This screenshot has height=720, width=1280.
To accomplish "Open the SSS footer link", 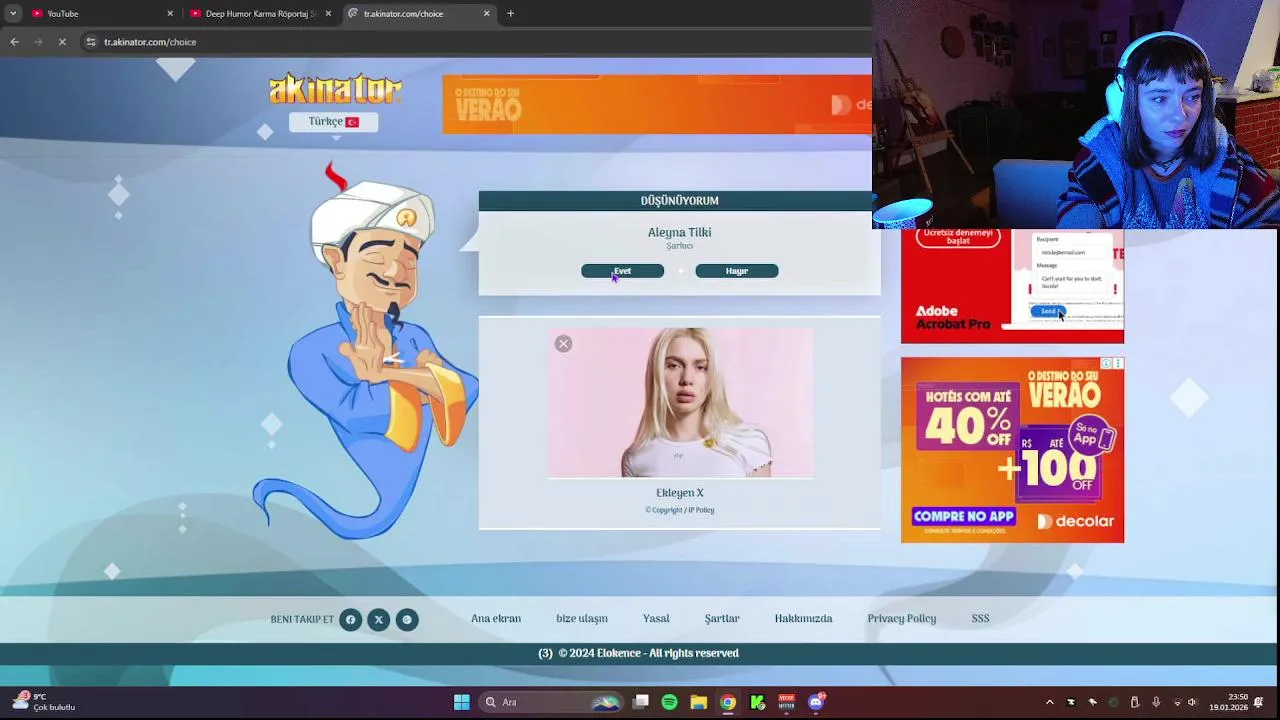I will coord(980,619).
